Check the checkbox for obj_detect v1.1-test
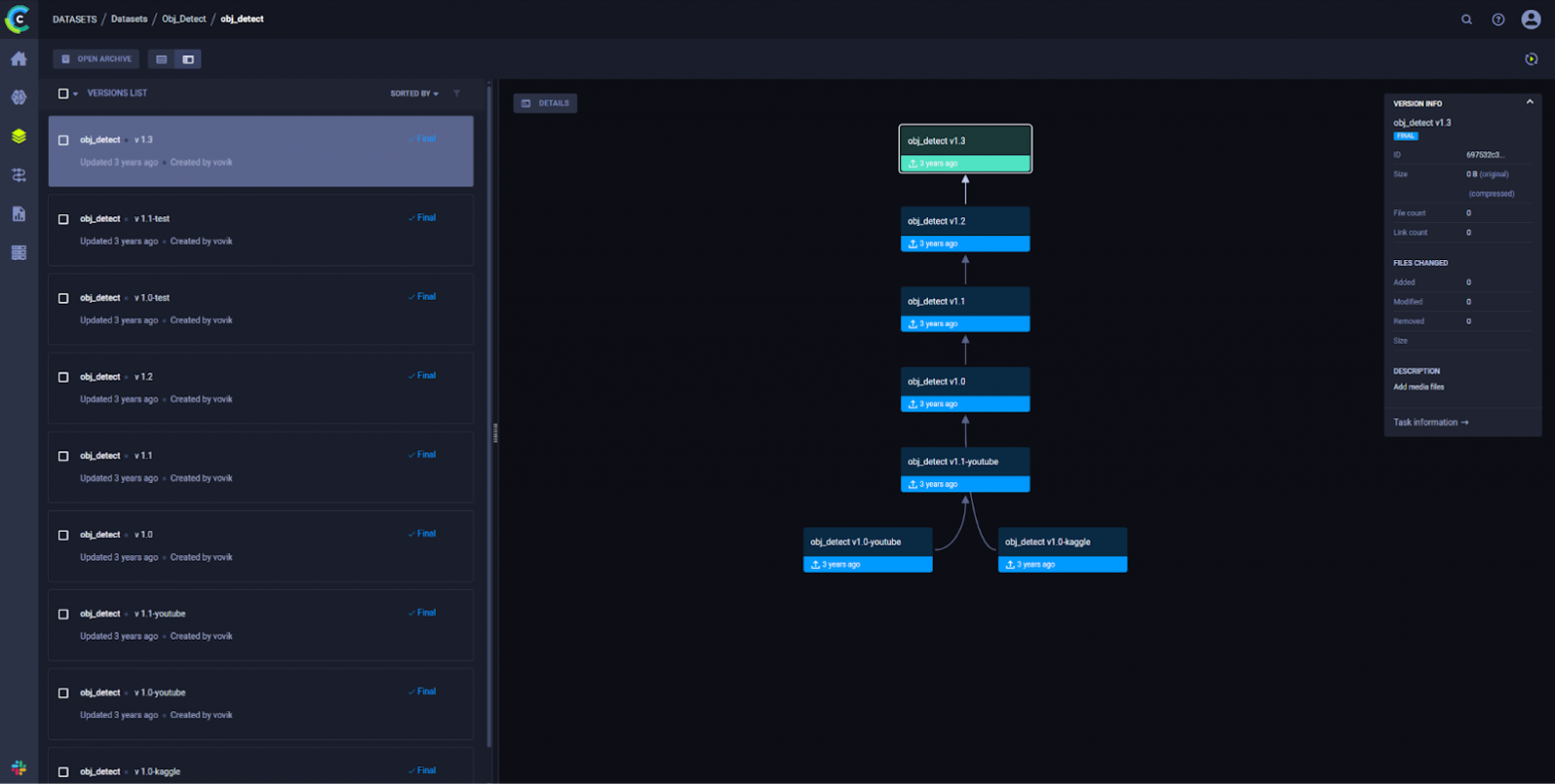Image resolution: width=1555 pixels, height=784 pixels. (64, 219)
